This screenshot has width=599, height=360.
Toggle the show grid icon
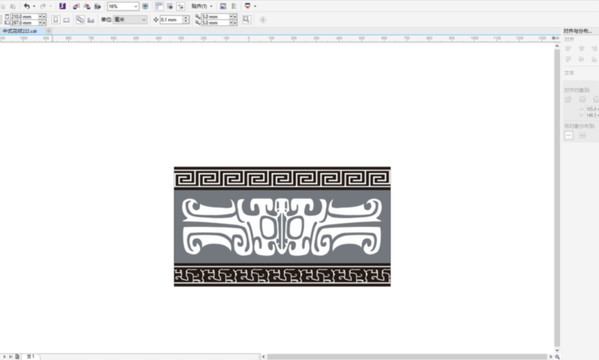click(x=170, y=6)
